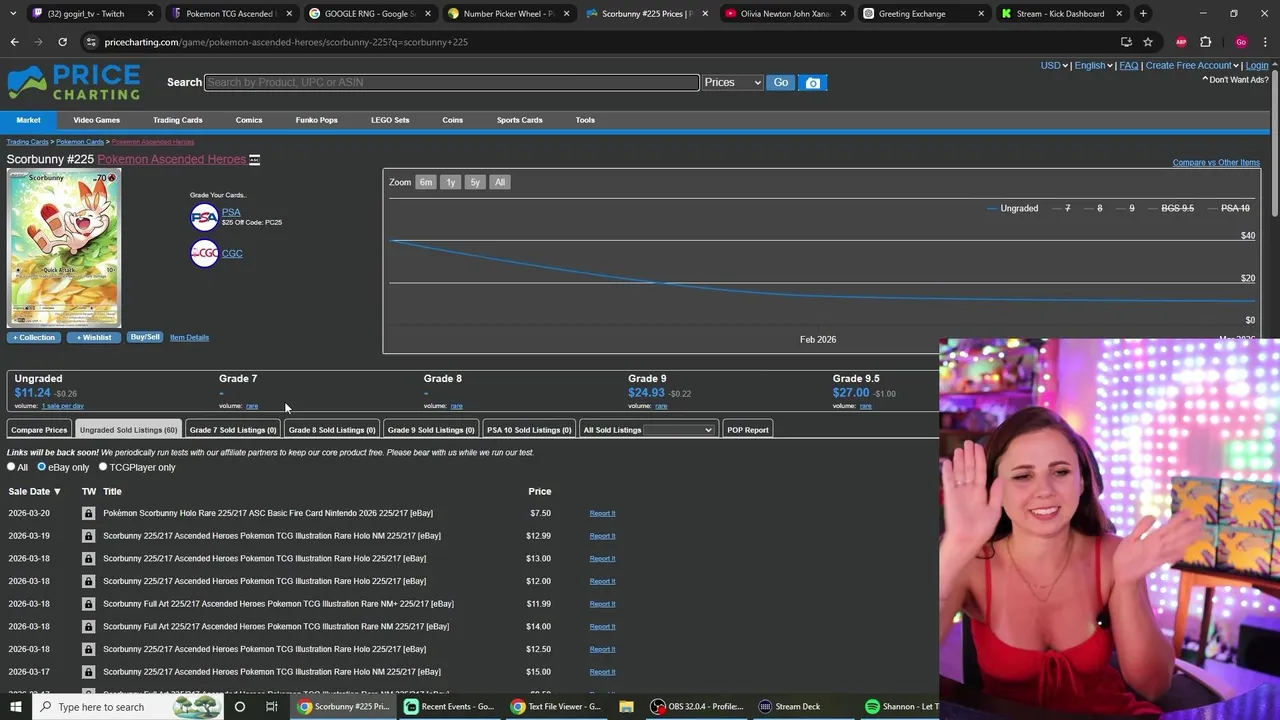1280x720 pixels.
Task: Click the product search input field
Action: (x=452, y=82)
